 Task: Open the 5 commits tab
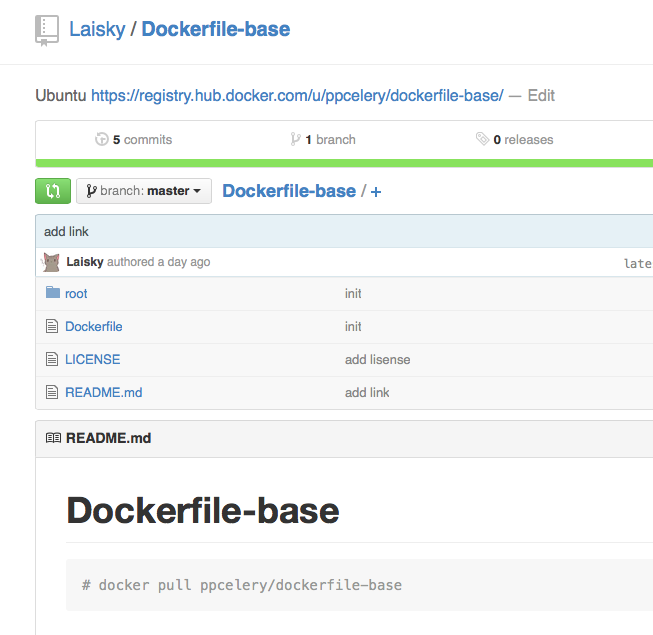pos(134,140)
